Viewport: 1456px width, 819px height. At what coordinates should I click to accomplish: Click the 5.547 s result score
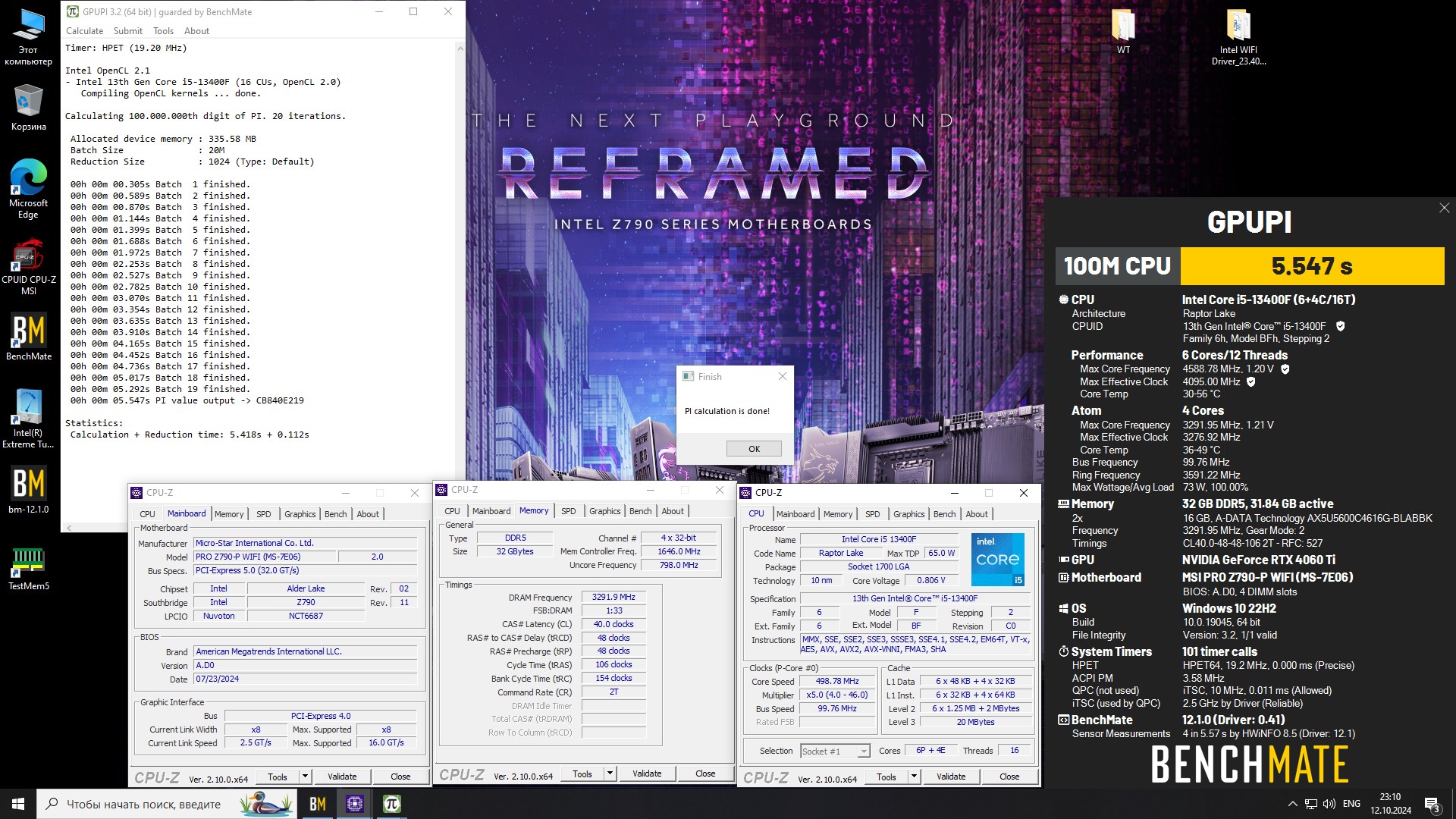pyautogui.click(x=1312, y=266)
